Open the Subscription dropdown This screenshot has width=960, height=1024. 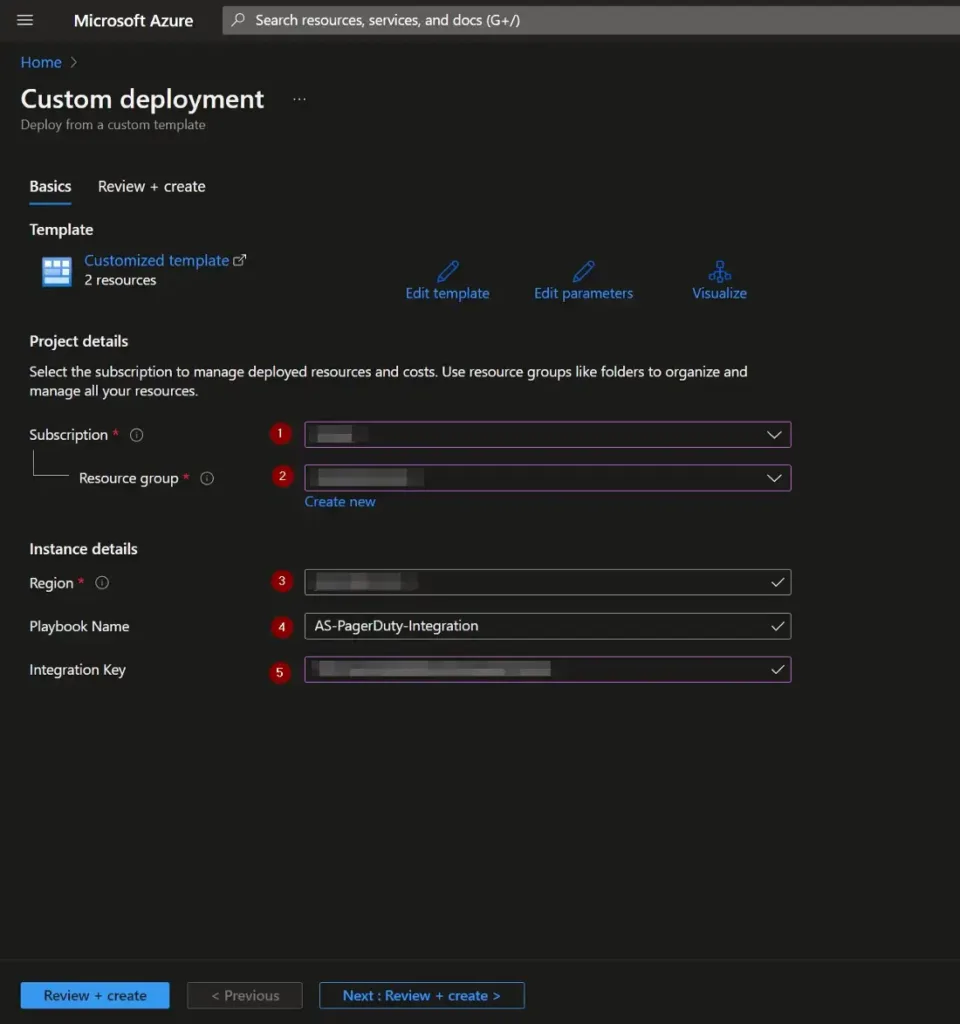pyautogui.click(x=773, y=434)
